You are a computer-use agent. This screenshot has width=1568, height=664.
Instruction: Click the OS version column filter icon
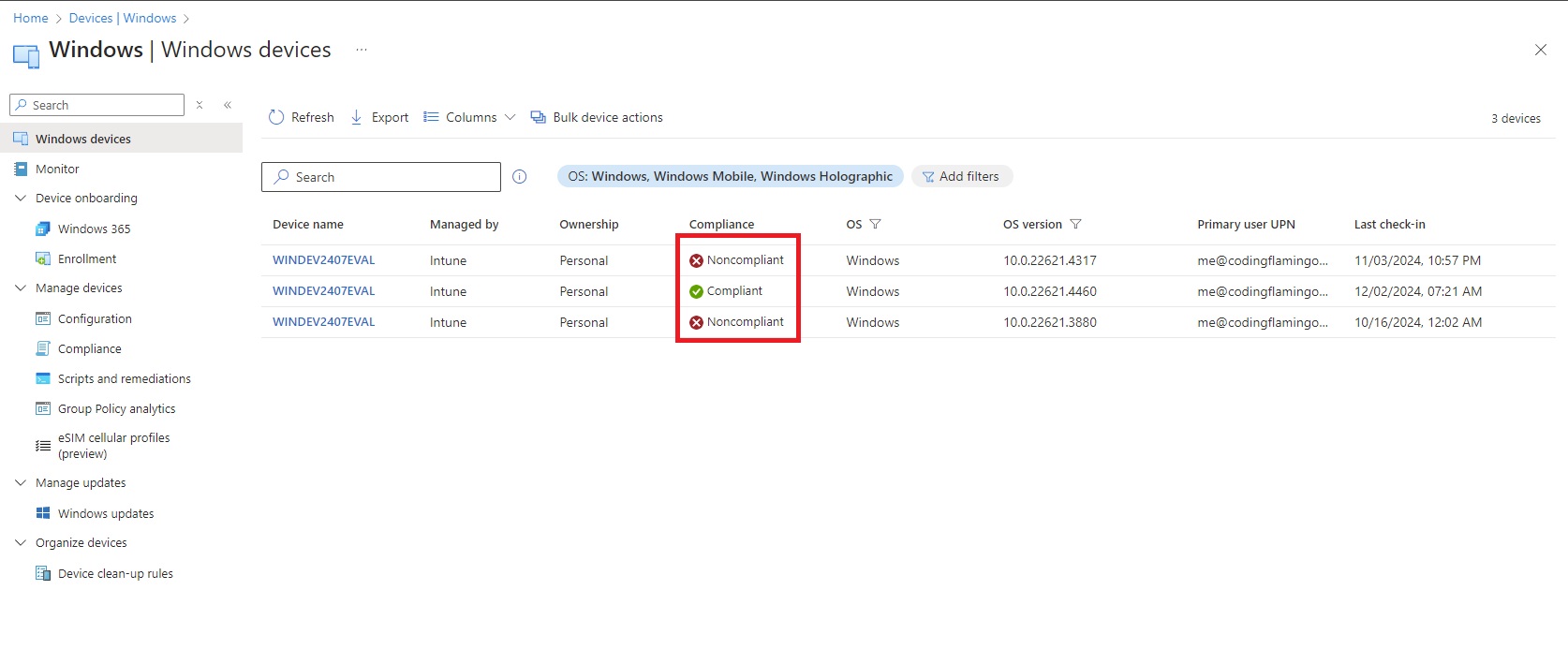pyautogui.click(x=1076, y=225)
